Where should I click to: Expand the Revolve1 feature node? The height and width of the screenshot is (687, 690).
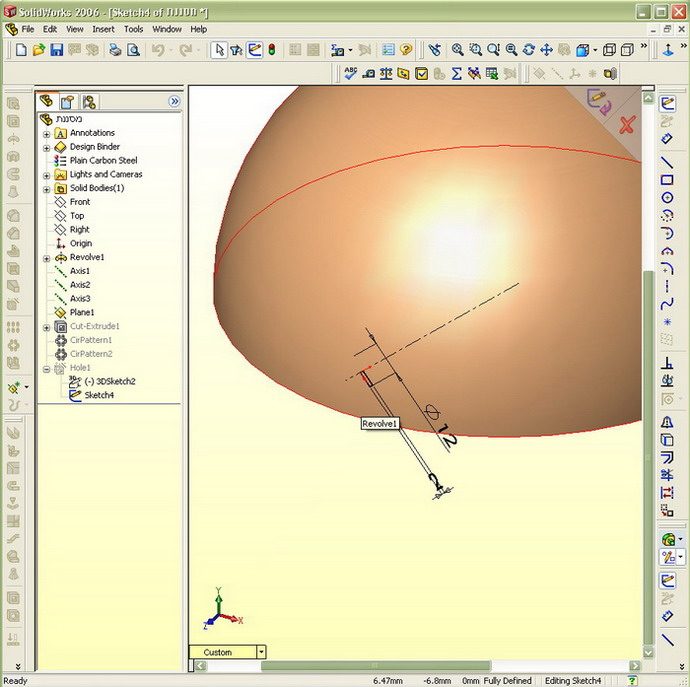pyautogui.click(x=46, y=257)
